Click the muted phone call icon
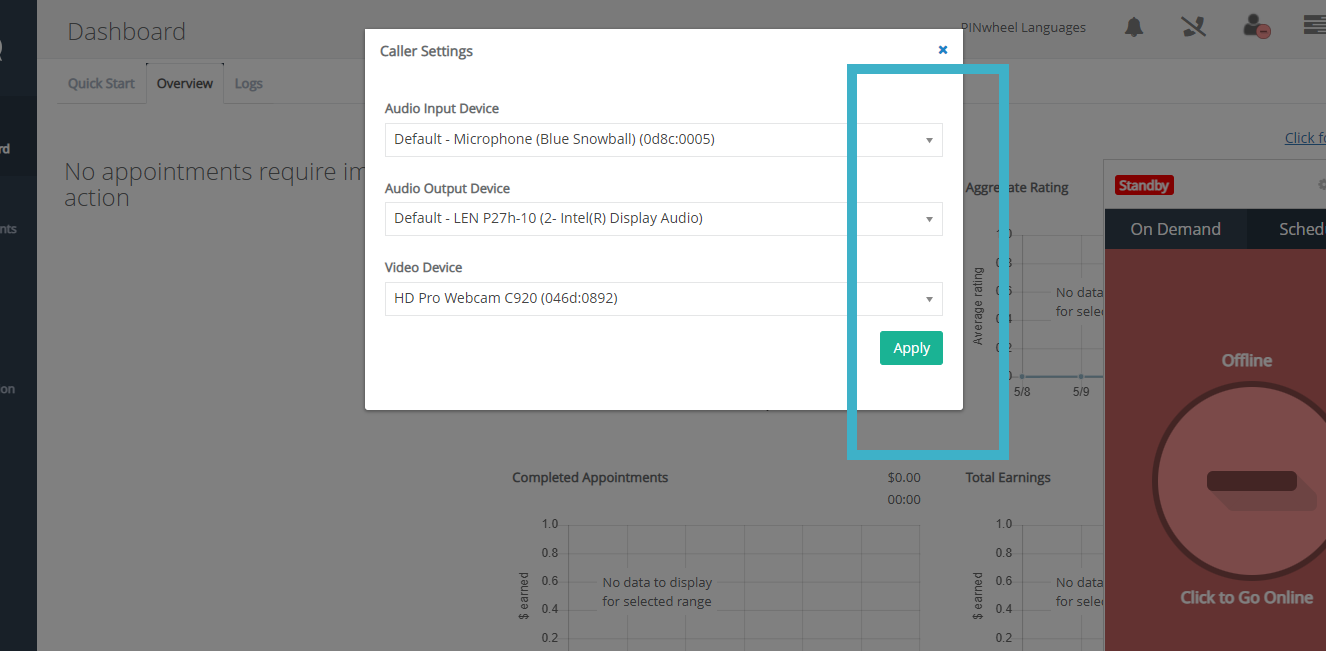The height and width of the screenshot is (651, 1326). click(1193, 27)
